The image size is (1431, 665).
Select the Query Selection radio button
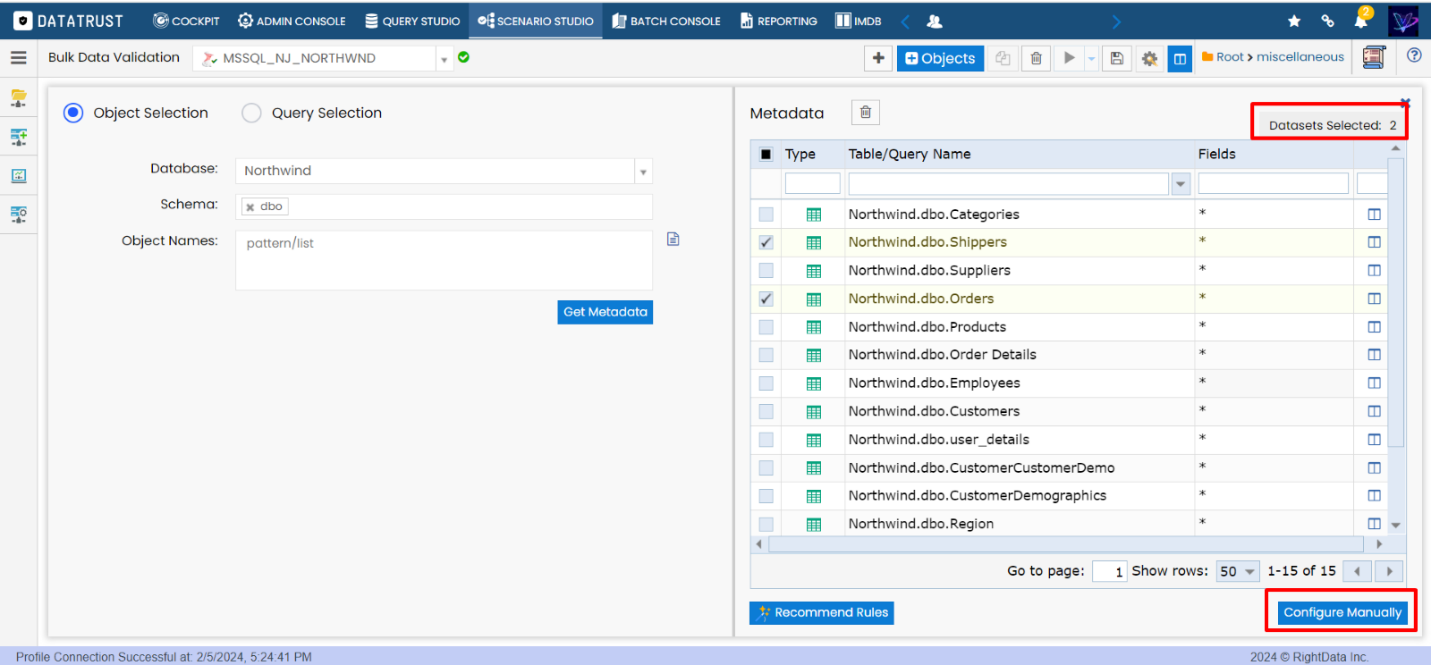(x=252, y=113)
